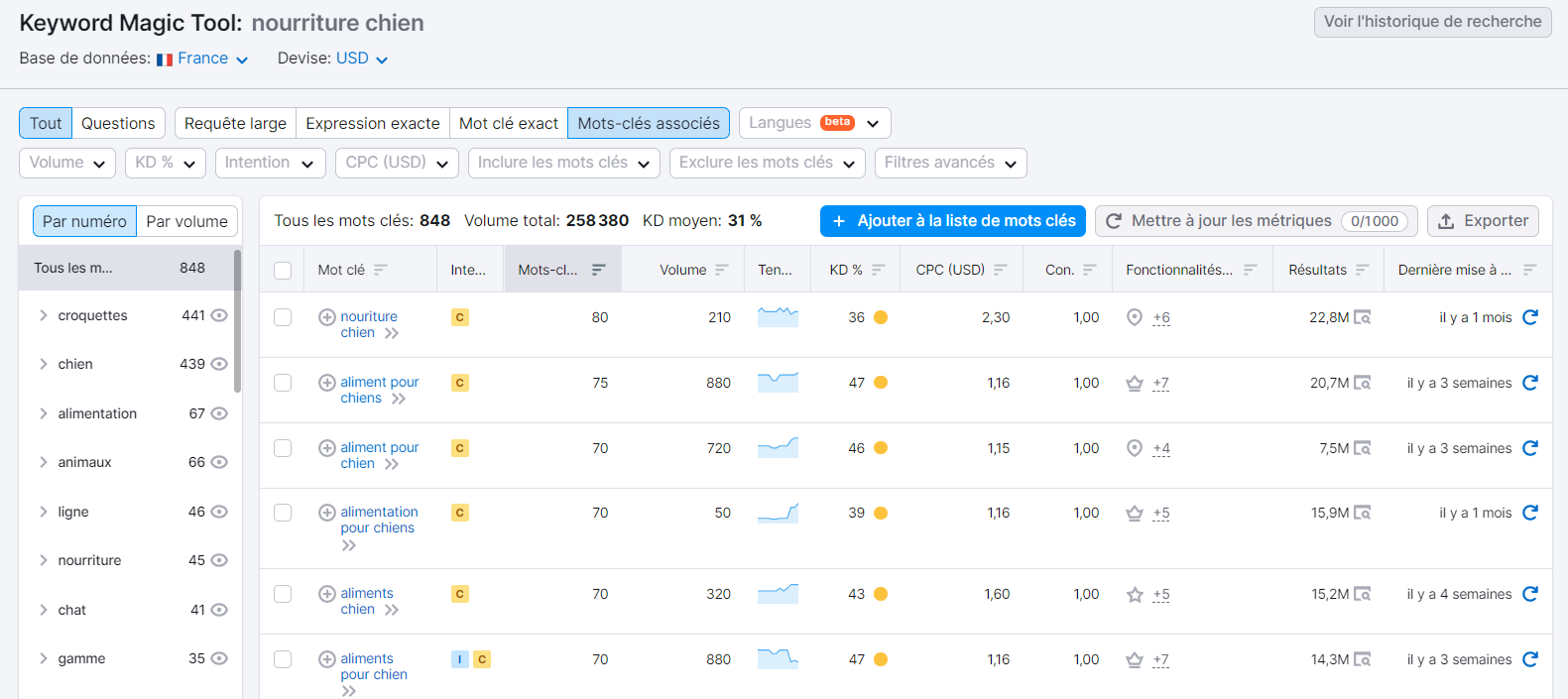Open 'Exclure les mots clés' dropdown
1568x699 pixels.
coord(768,163)
